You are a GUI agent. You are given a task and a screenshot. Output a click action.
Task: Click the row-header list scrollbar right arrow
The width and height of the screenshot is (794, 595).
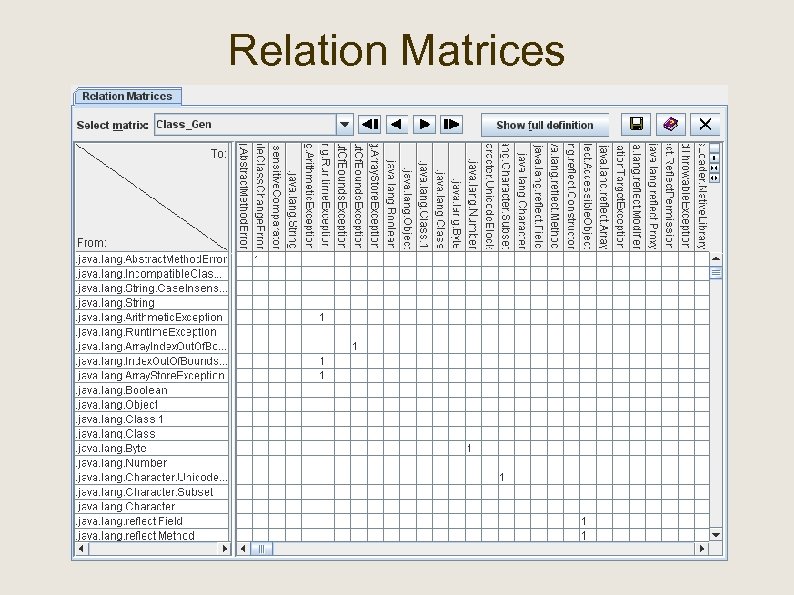point(224,548)
